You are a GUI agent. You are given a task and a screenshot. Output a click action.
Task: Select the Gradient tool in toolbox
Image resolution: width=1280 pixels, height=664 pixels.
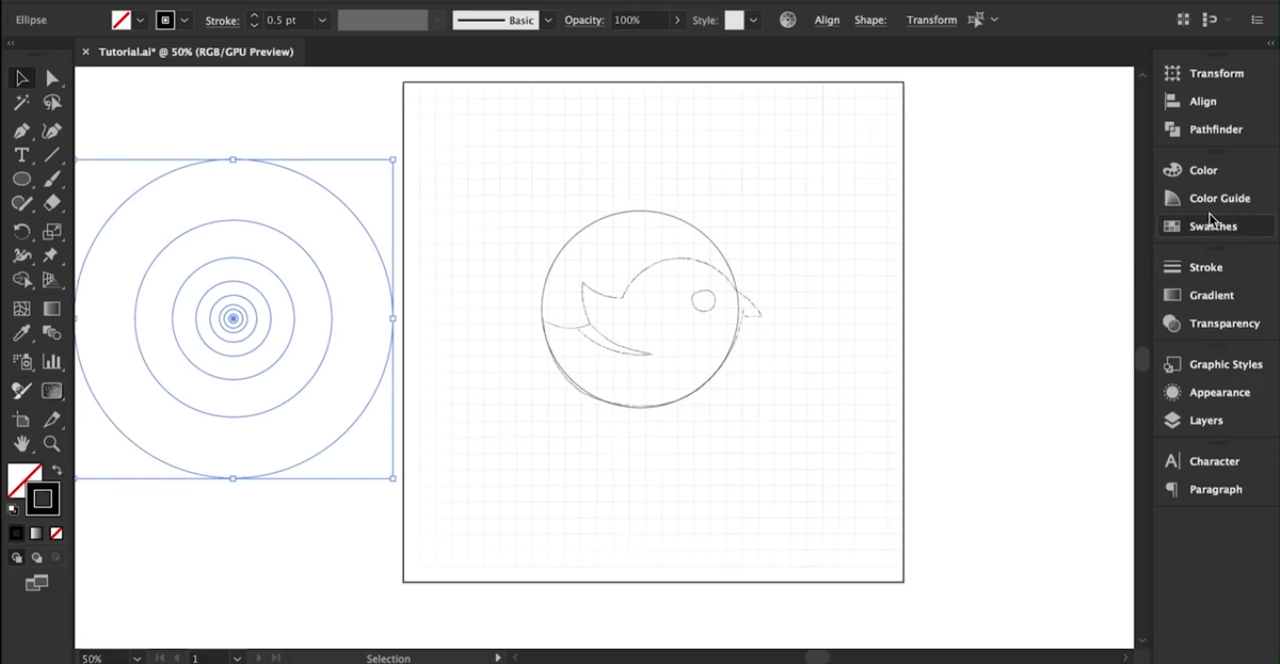pos(52,309)
